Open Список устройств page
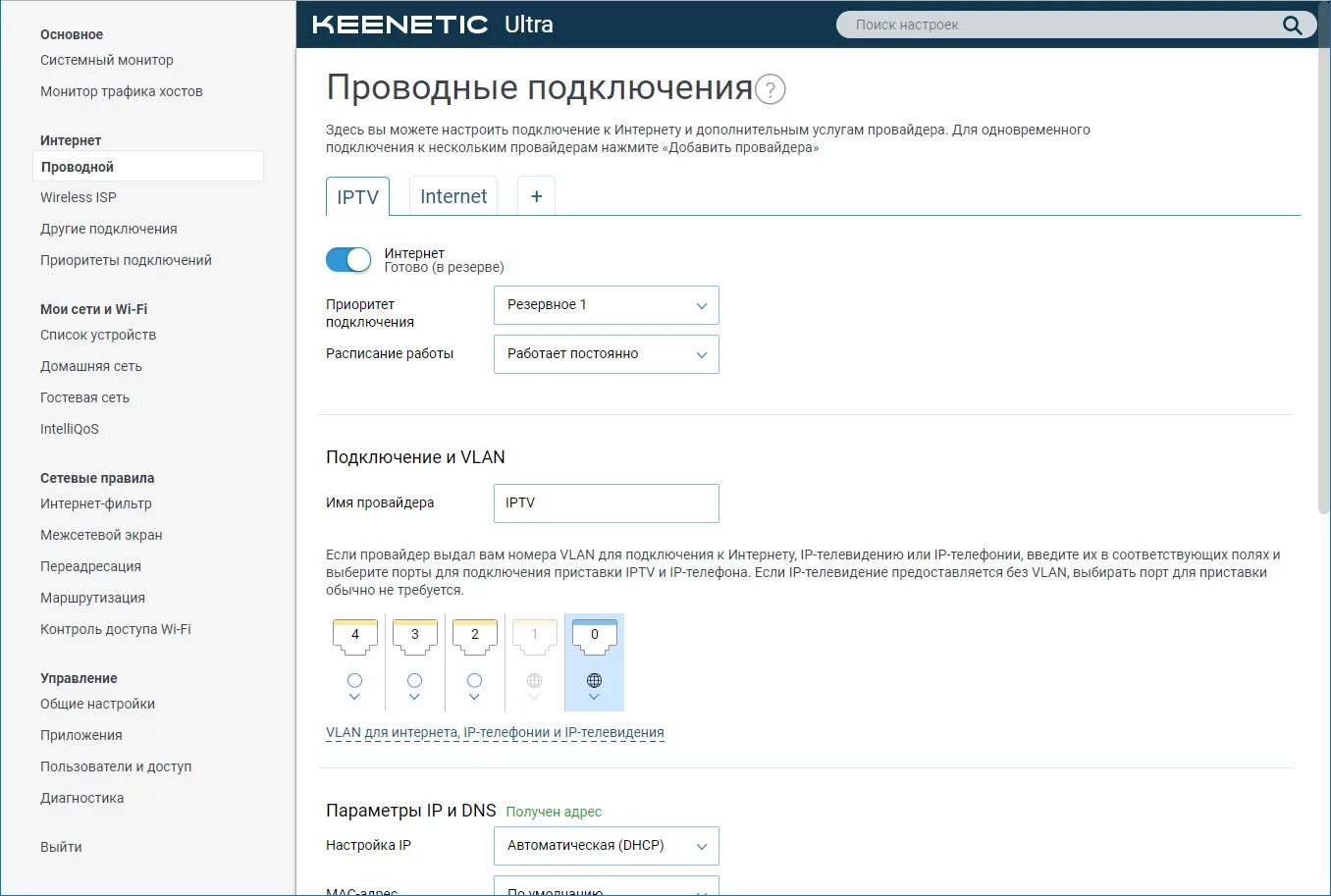The width and height of the screenshot is (1331, 896). tap(98, 335)
